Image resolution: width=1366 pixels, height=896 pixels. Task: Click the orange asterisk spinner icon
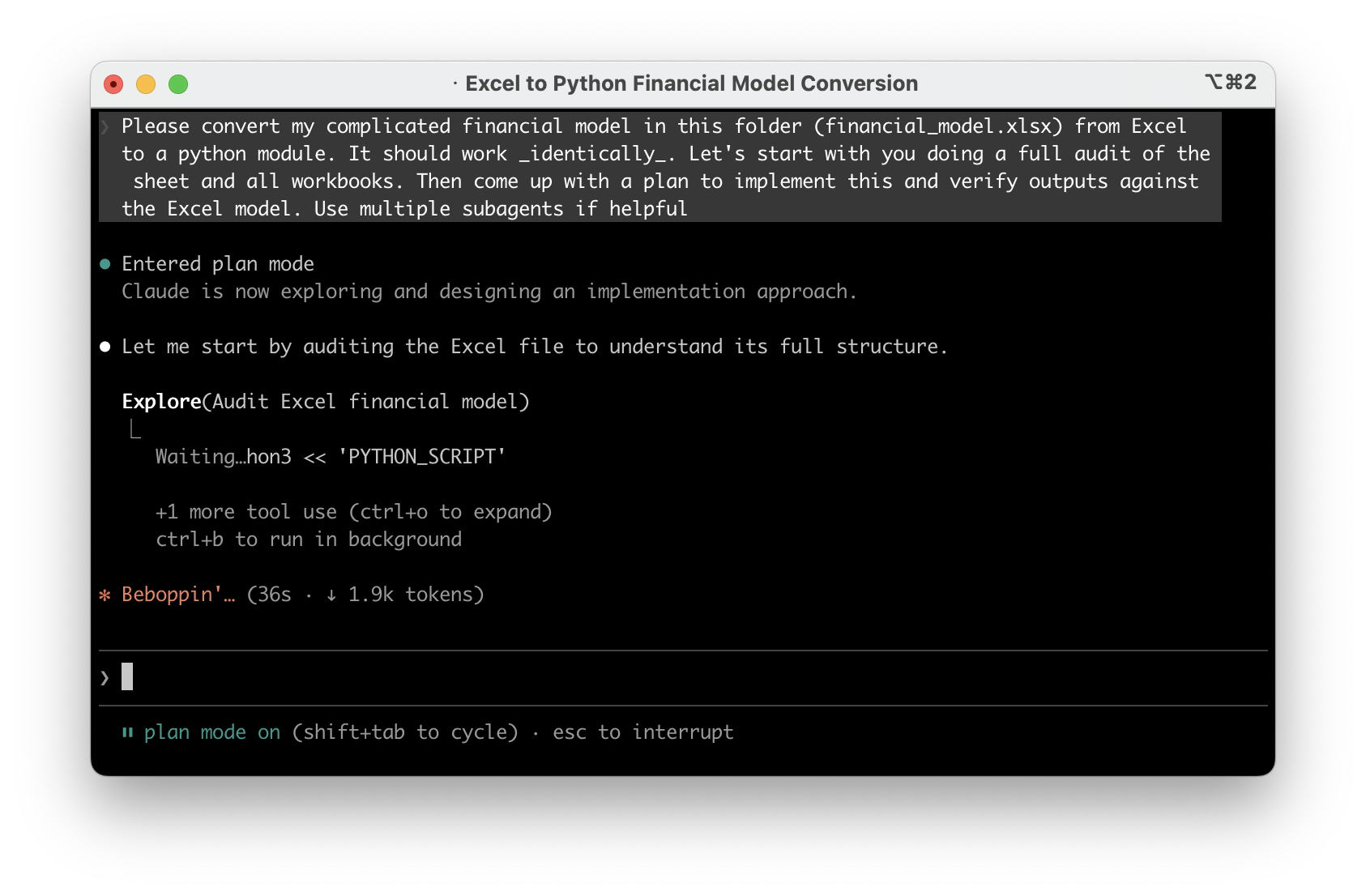pyautogui.click(x=105, y=594)
